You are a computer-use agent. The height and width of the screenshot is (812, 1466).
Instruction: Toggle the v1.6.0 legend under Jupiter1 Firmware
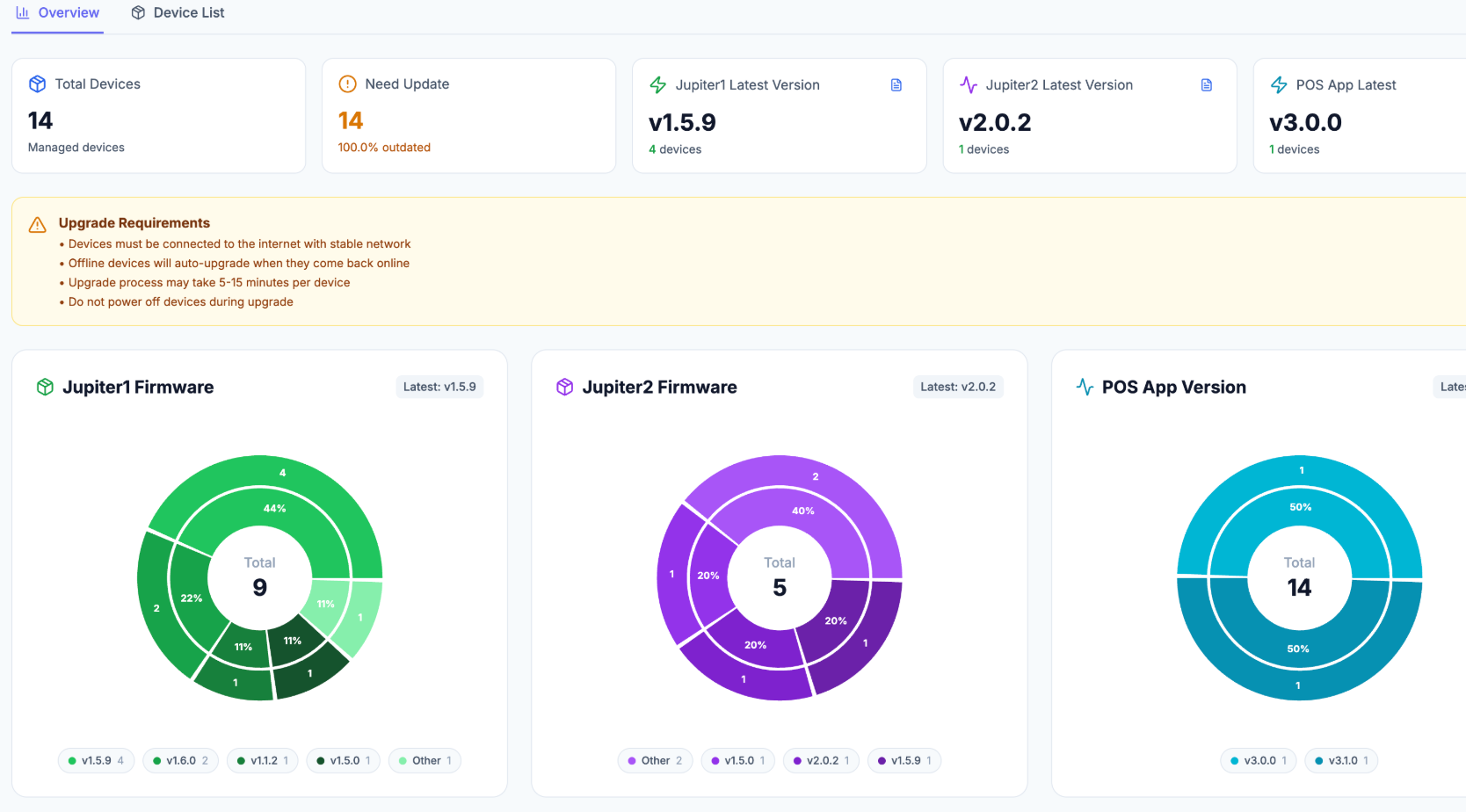pos(180,760)
